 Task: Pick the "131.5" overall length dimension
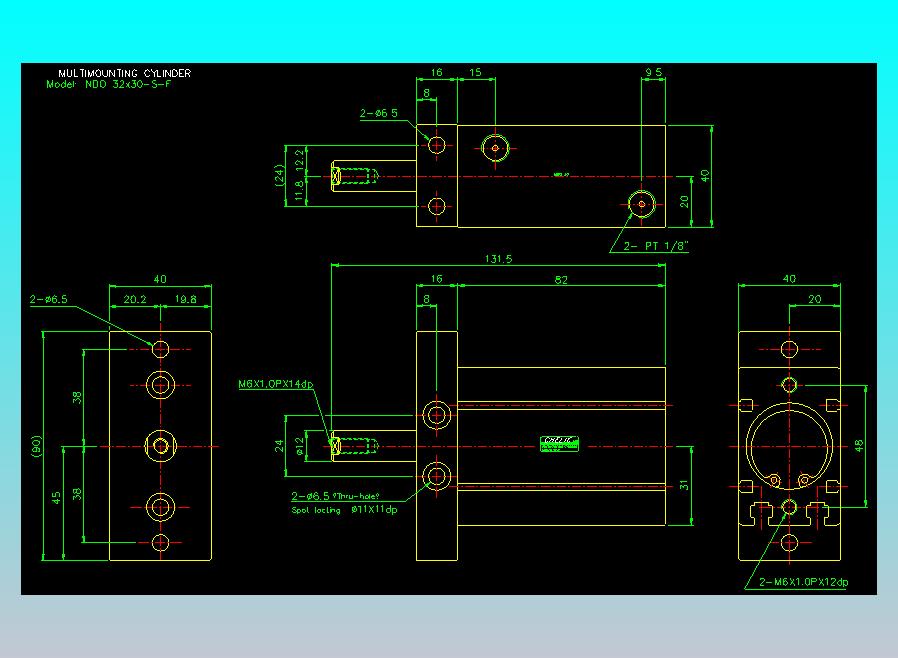click(498, 259)
